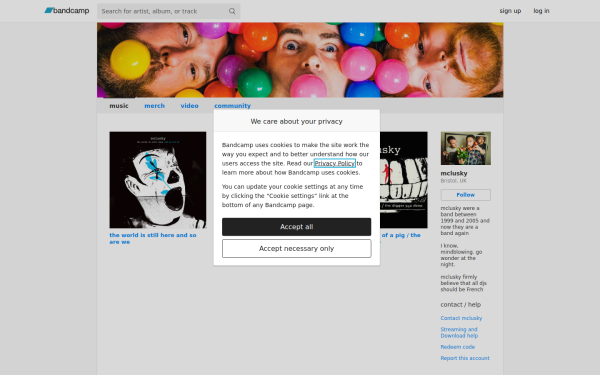Screen dimensions: 600x375
Task: Click the Contact mclusky link
Action: click(x=461, y=318)
